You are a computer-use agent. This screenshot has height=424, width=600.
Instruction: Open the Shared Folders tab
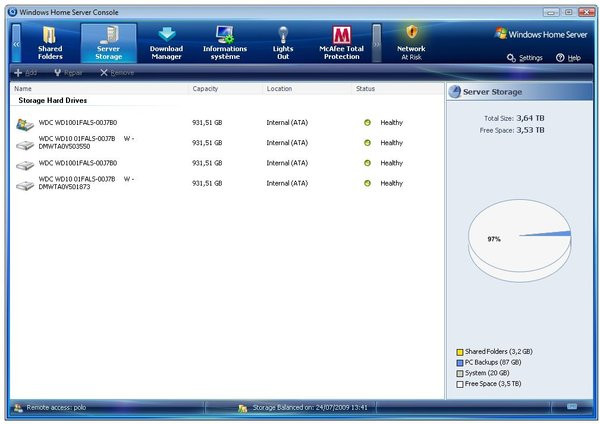tap(50, 43)
